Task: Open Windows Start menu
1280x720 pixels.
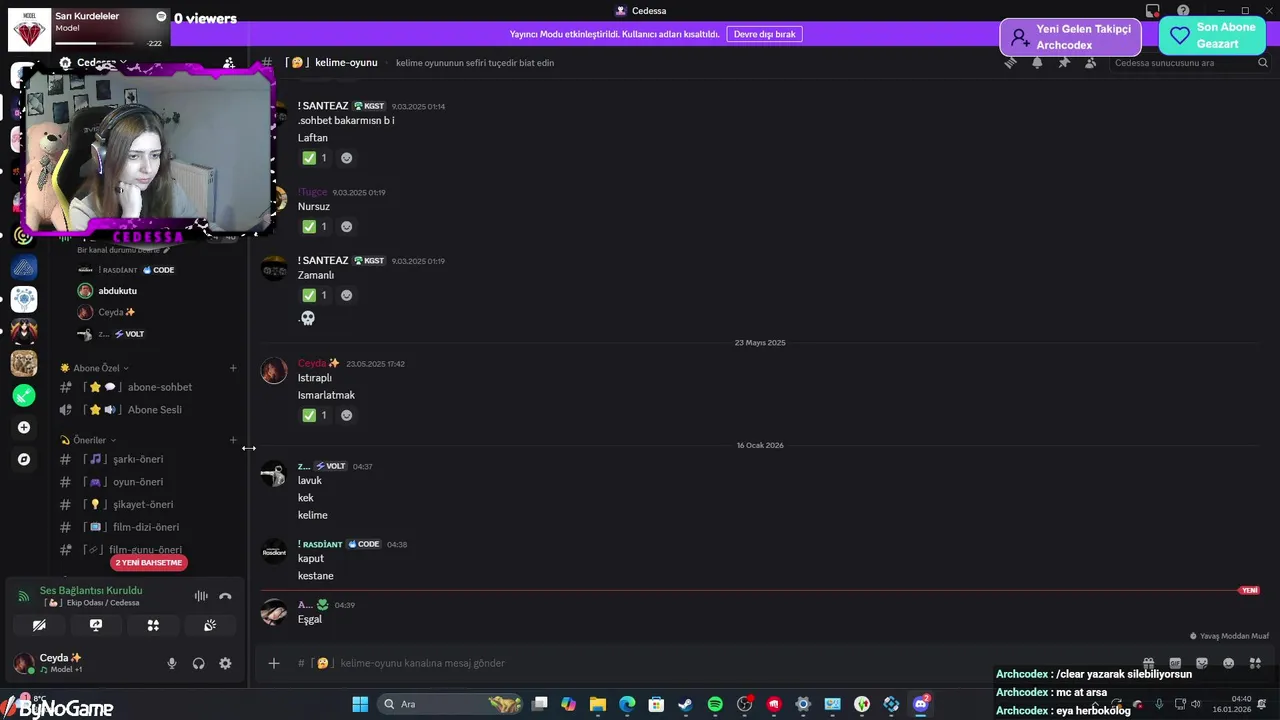Action: tap(360, 704)
